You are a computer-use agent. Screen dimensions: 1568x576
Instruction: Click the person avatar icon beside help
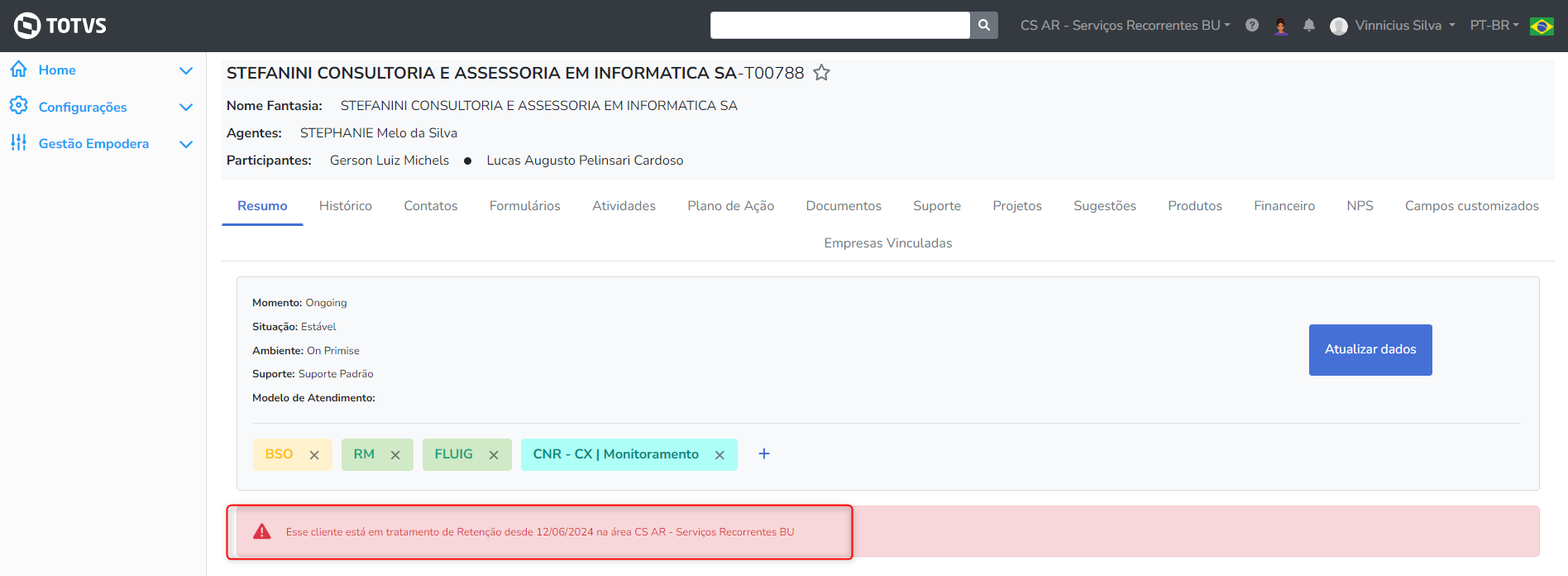(1281, 26)
